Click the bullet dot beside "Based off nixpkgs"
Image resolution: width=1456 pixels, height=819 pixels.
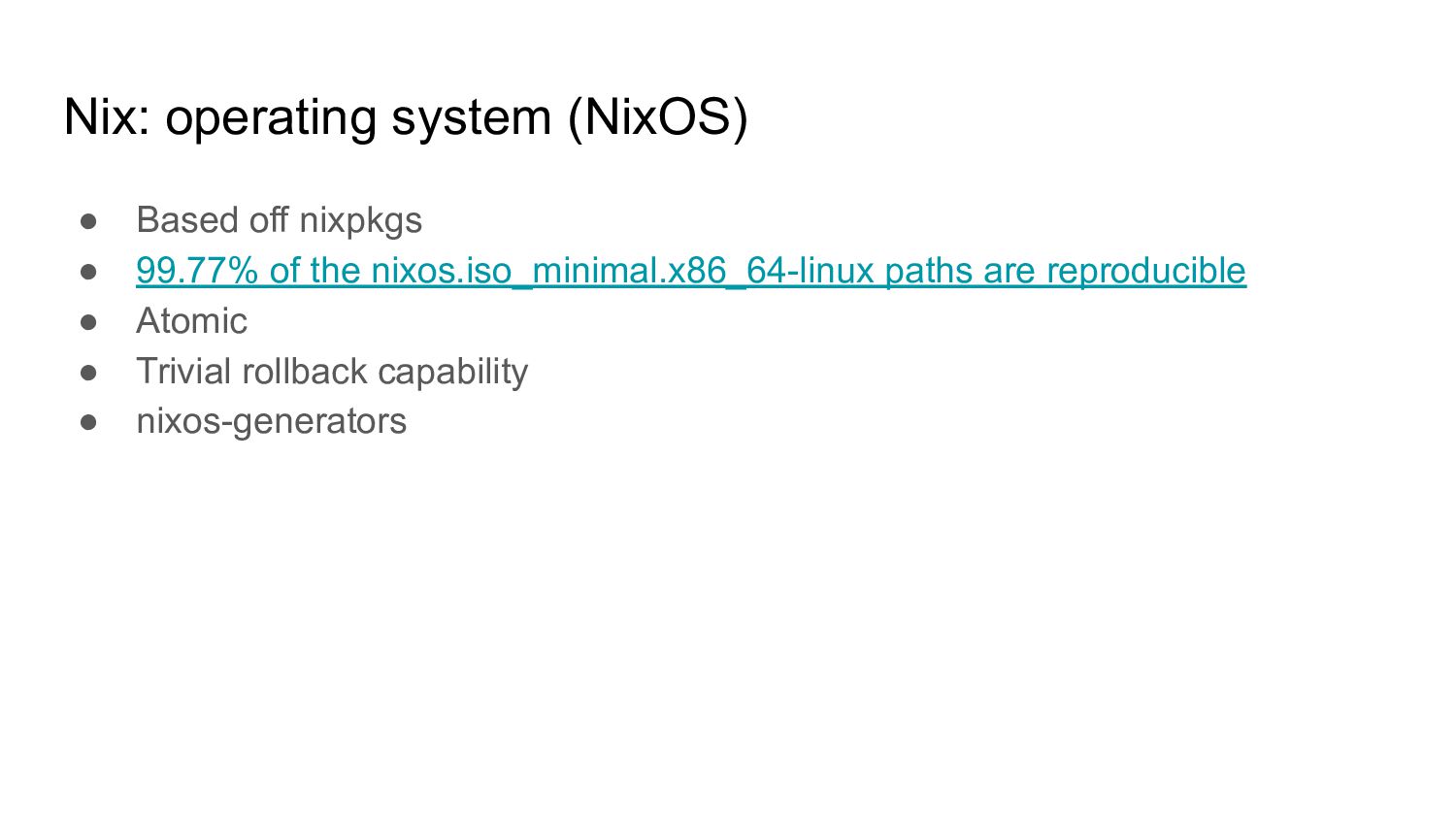click(x=89, y=221)
